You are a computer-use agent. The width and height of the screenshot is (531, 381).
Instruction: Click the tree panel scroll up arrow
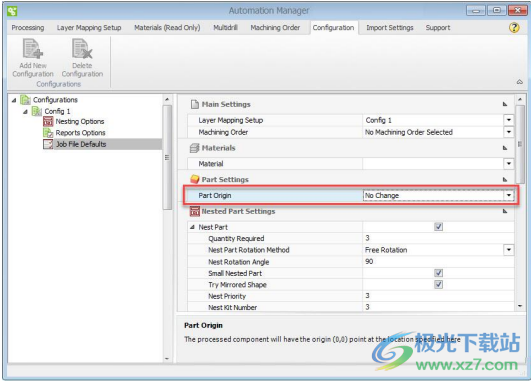pyautogui.click(x=167, y=100)
